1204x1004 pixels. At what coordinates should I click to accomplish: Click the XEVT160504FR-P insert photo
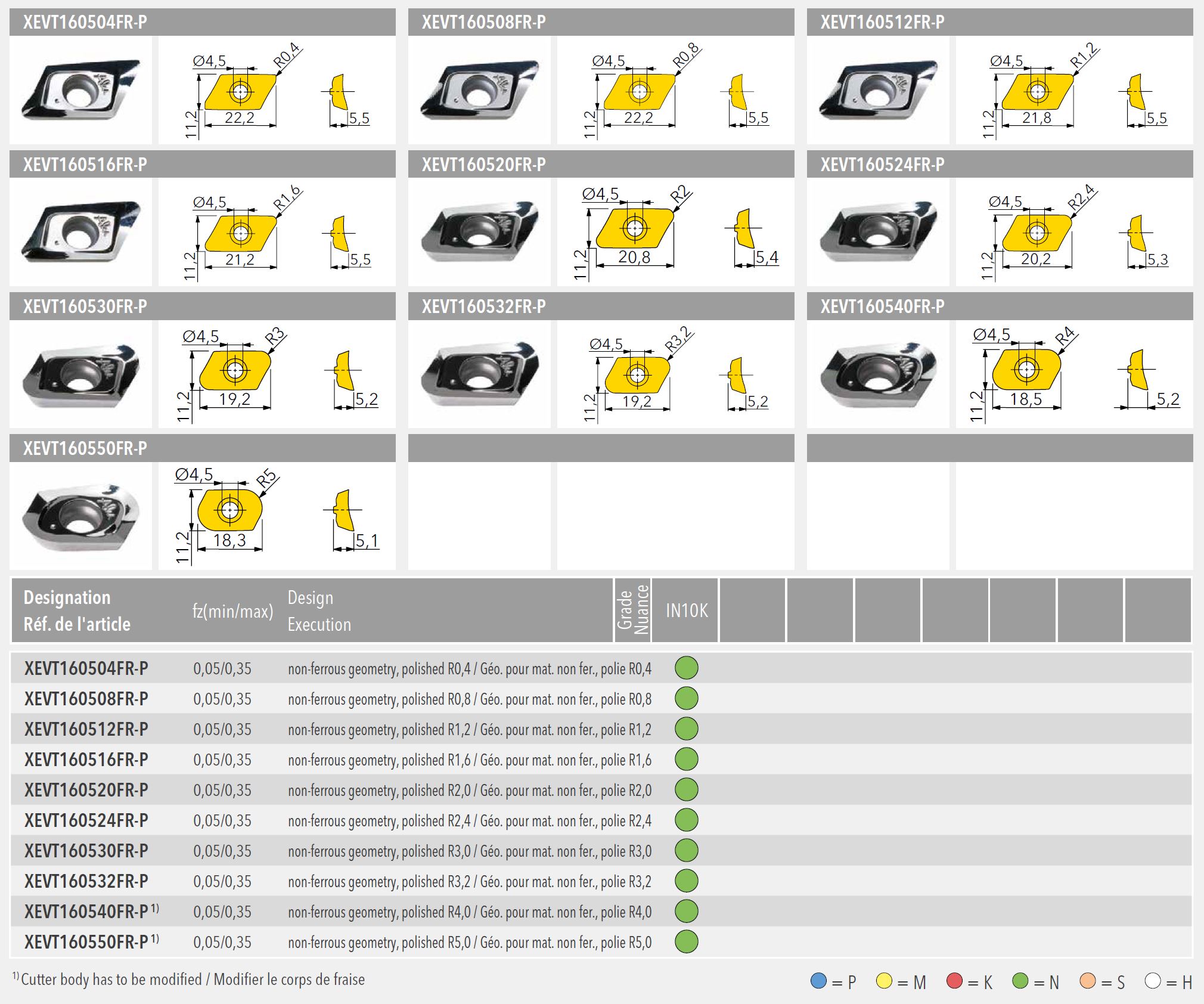point(80,89)
